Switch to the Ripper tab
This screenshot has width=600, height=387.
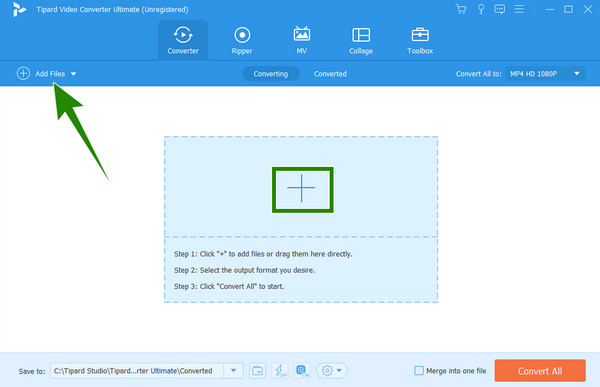242,41
